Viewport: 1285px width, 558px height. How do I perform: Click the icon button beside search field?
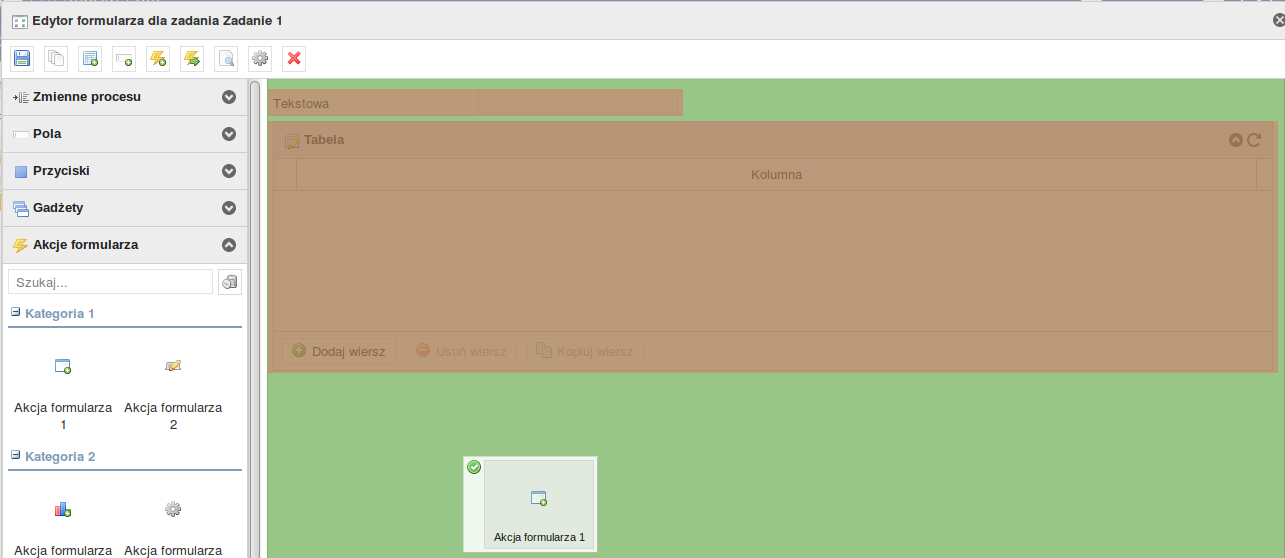click(x=230, y=282)
